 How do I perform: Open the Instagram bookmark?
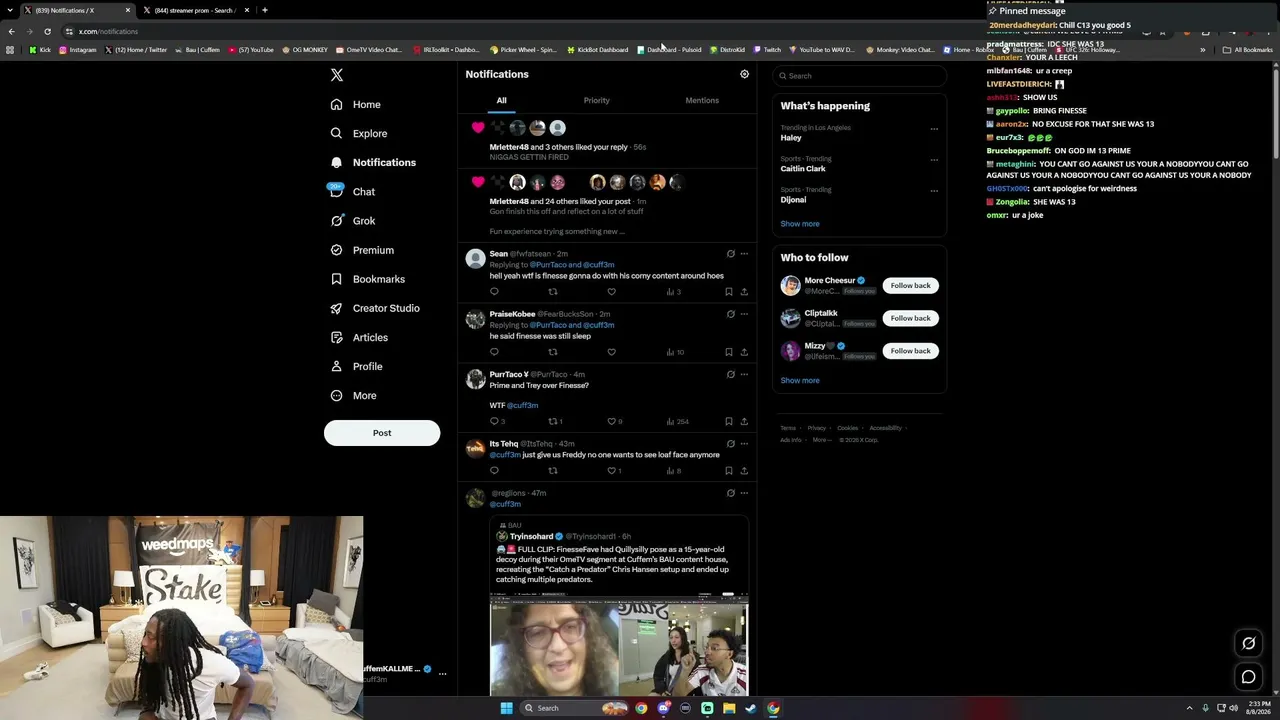coord(78,50)
